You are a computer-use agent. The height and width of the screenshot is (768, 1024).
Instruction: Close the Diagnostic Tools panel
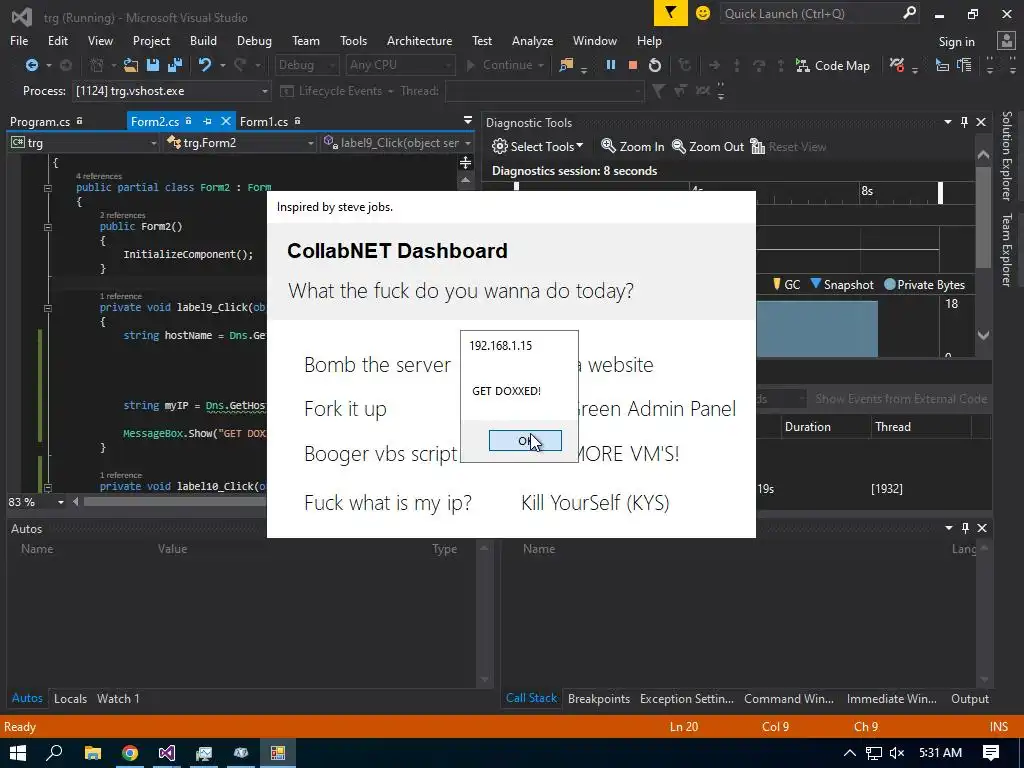click(x=981, y=122)
